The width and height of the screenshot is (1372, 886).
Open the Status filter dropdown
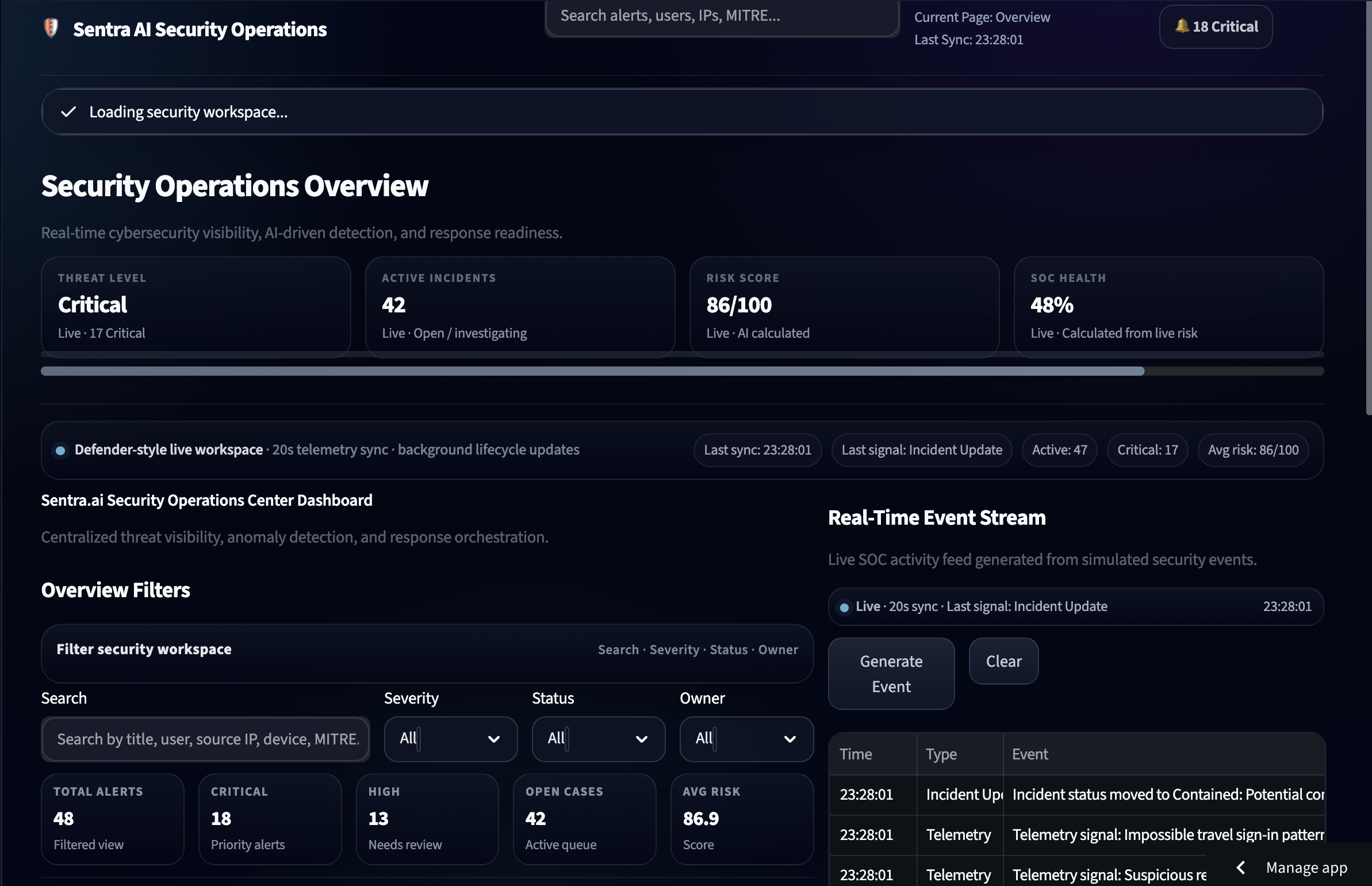point(599,739)
